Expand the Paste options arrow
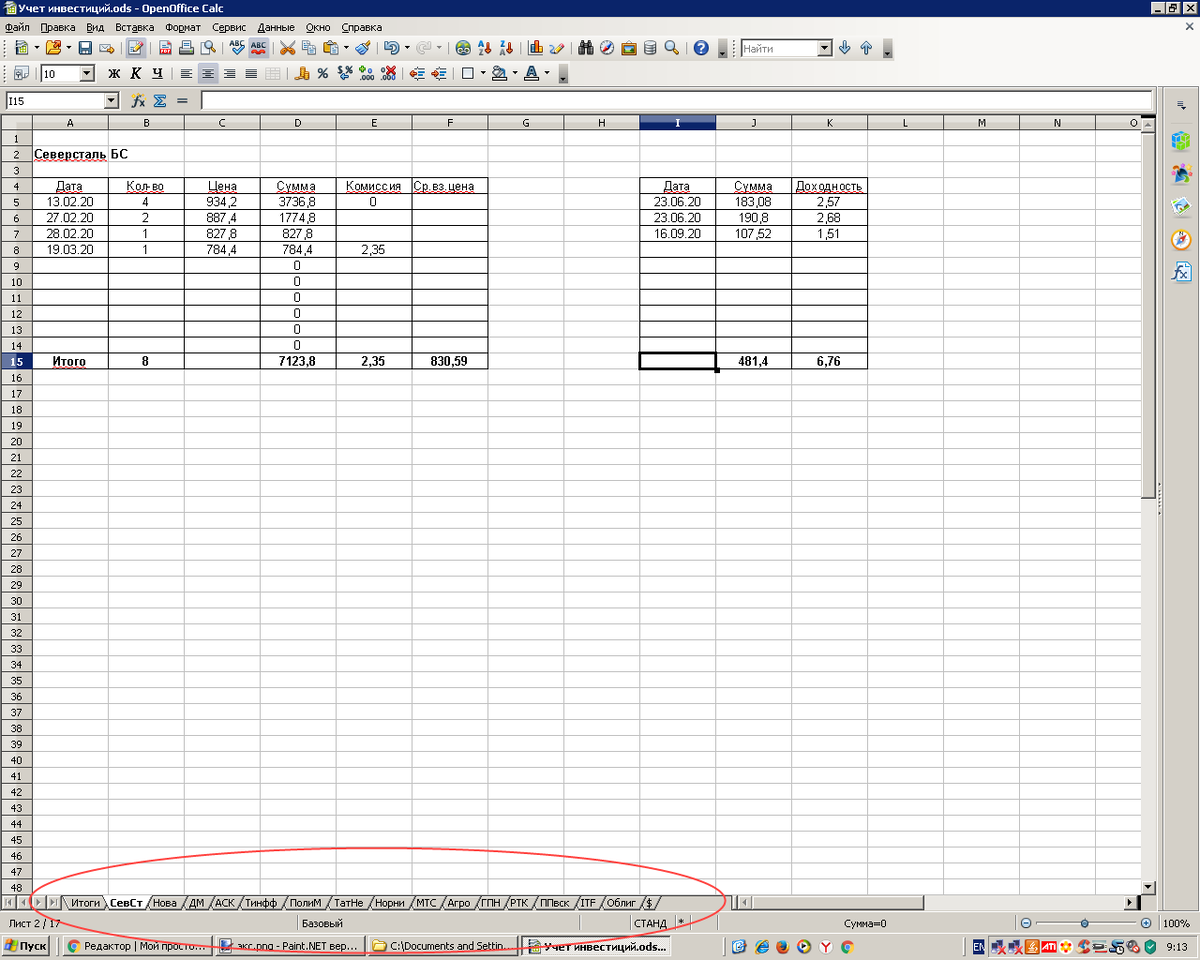Screen dimensions: 1200x960 [x=346, y=48]
